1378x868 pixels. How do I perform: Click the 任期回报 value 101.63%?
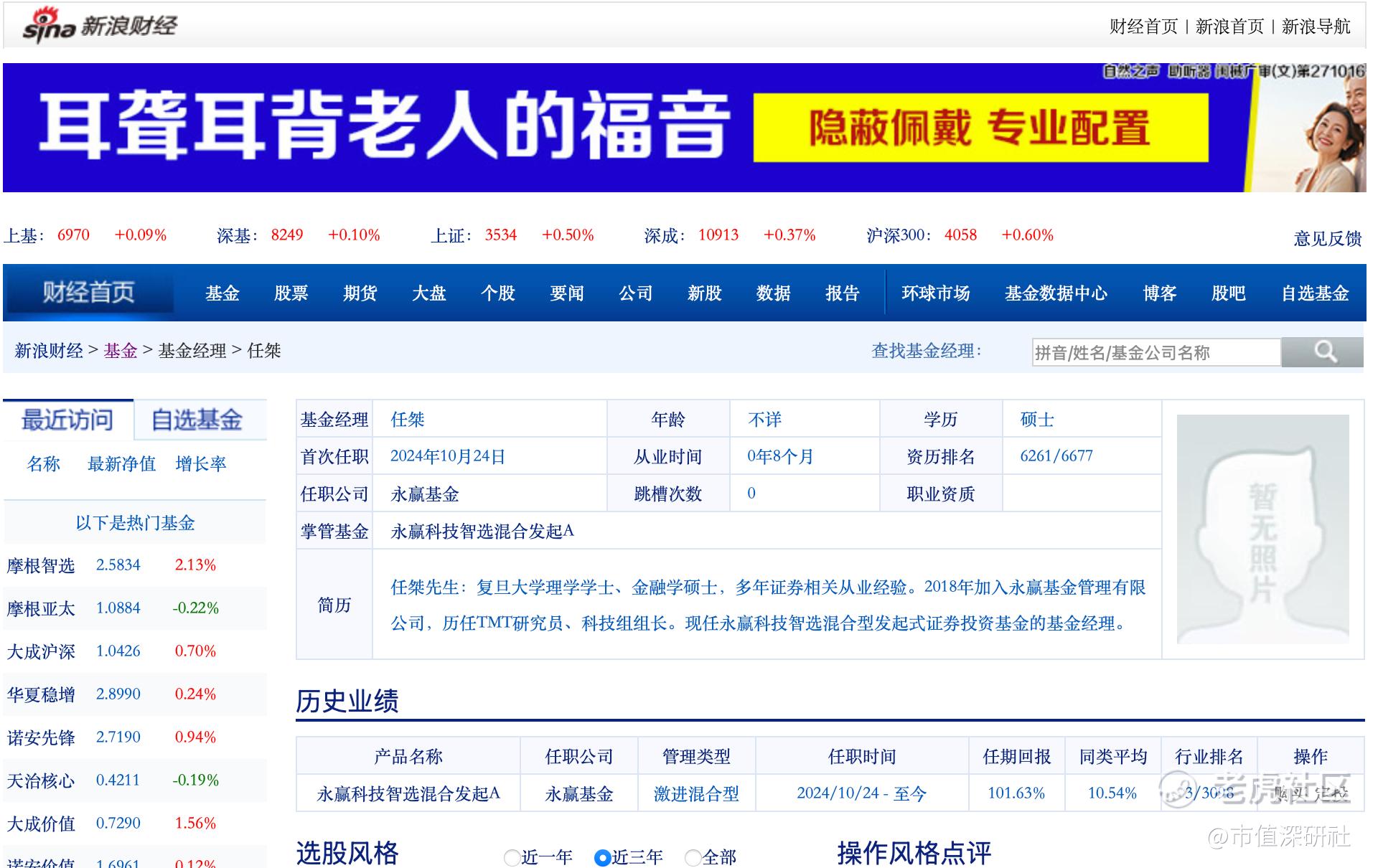click(1016, 793)
